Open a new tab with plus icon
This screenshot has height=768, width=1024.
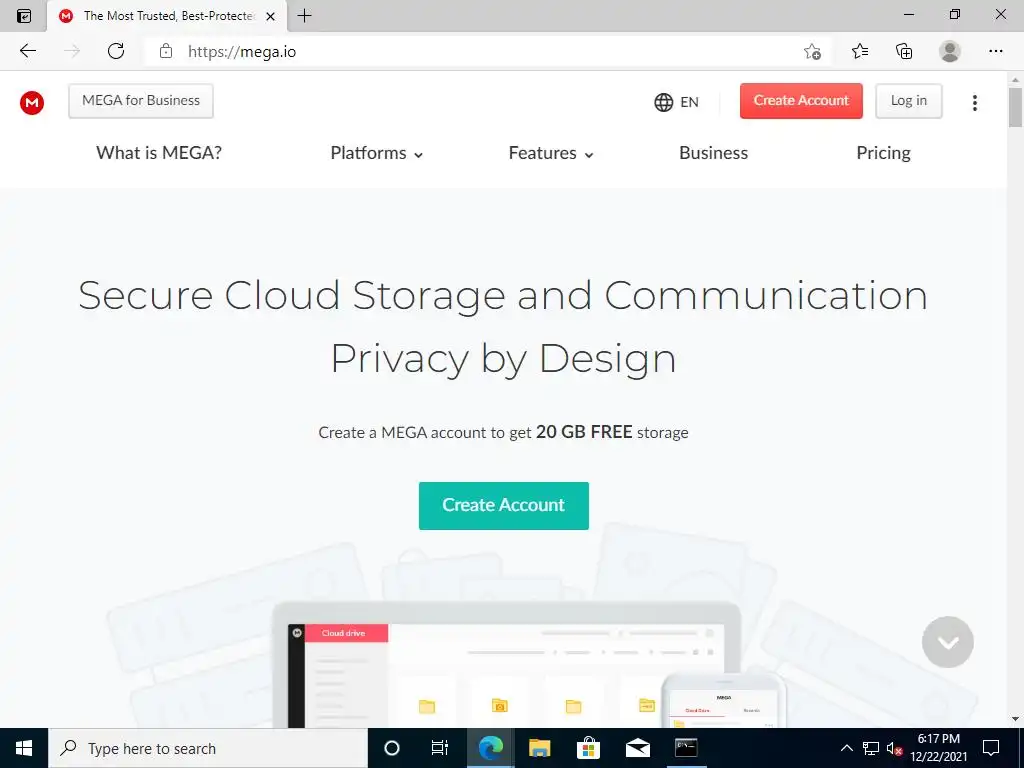point(304,16)
